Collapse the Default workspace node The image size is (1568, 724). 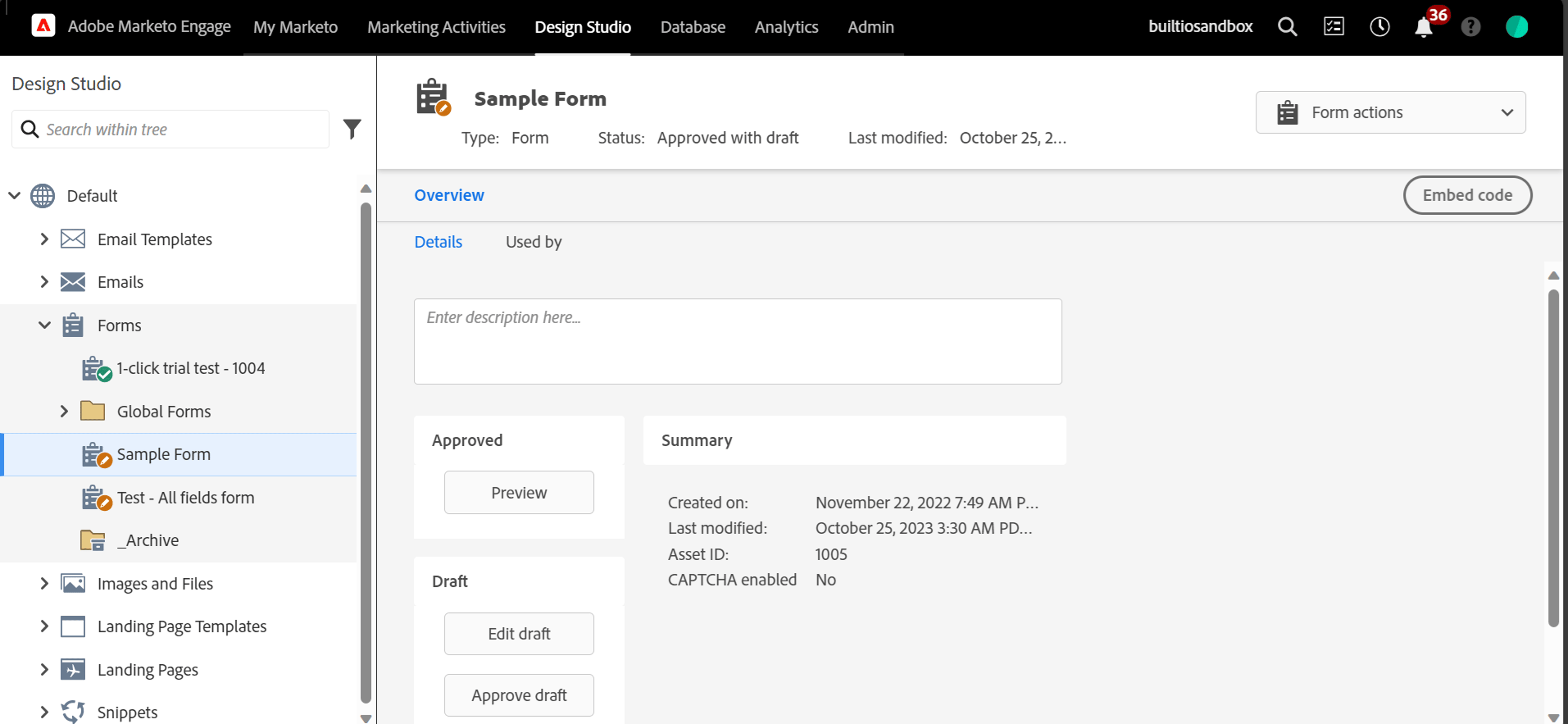click(15, 195)
